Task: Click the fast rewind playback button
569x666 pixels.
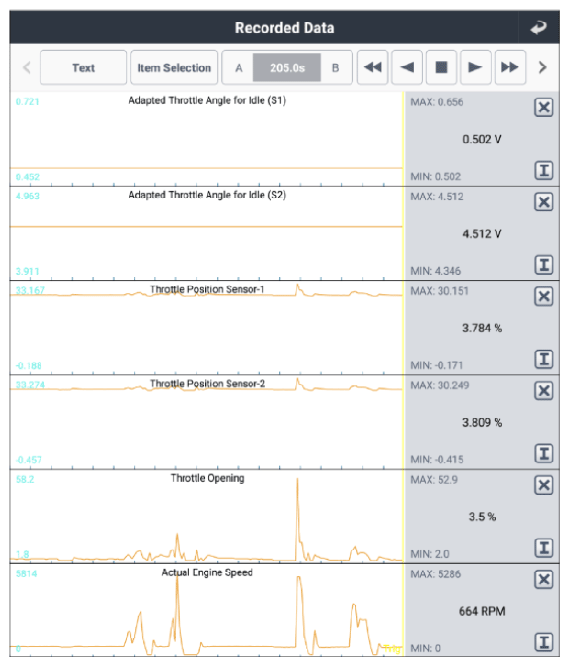Action: tap(372, 68)
